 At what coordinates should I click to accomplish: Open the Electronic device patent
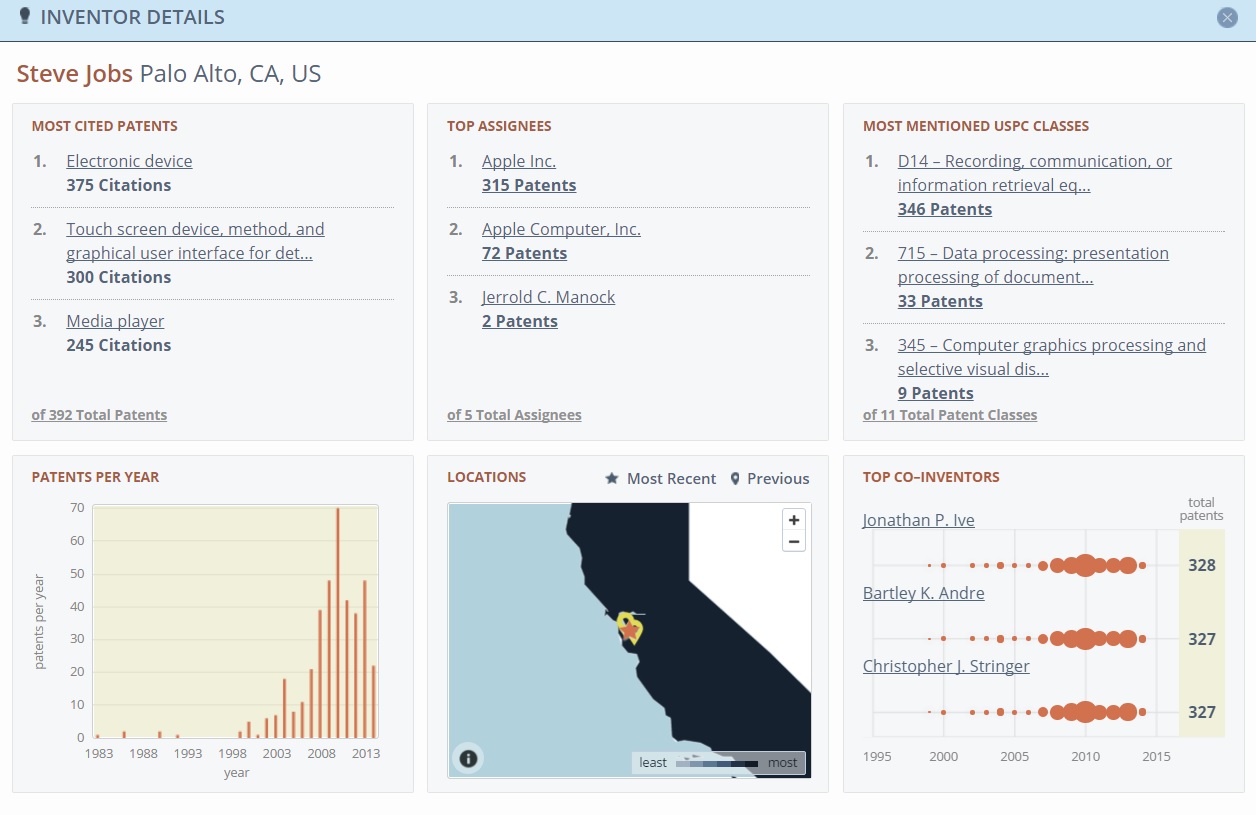pos(129,161)
